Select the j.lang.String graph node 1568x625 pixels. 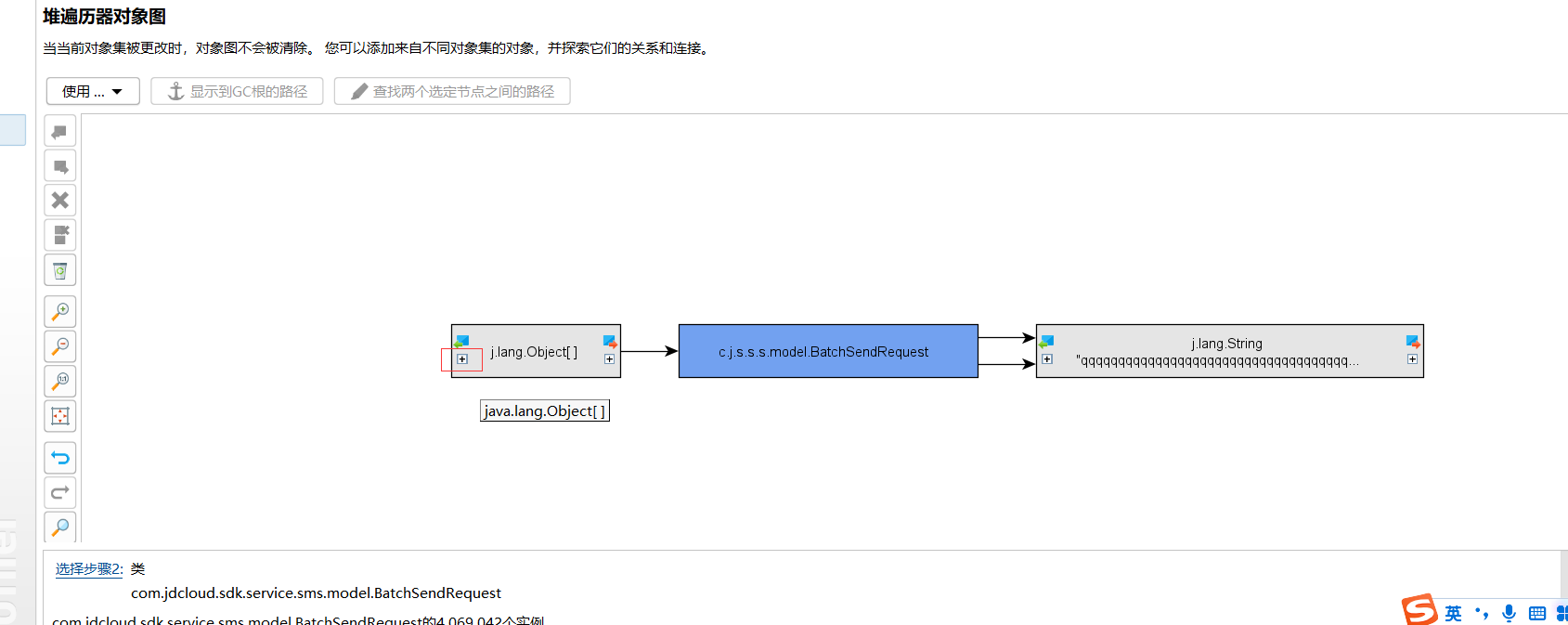pos(1229,351)
